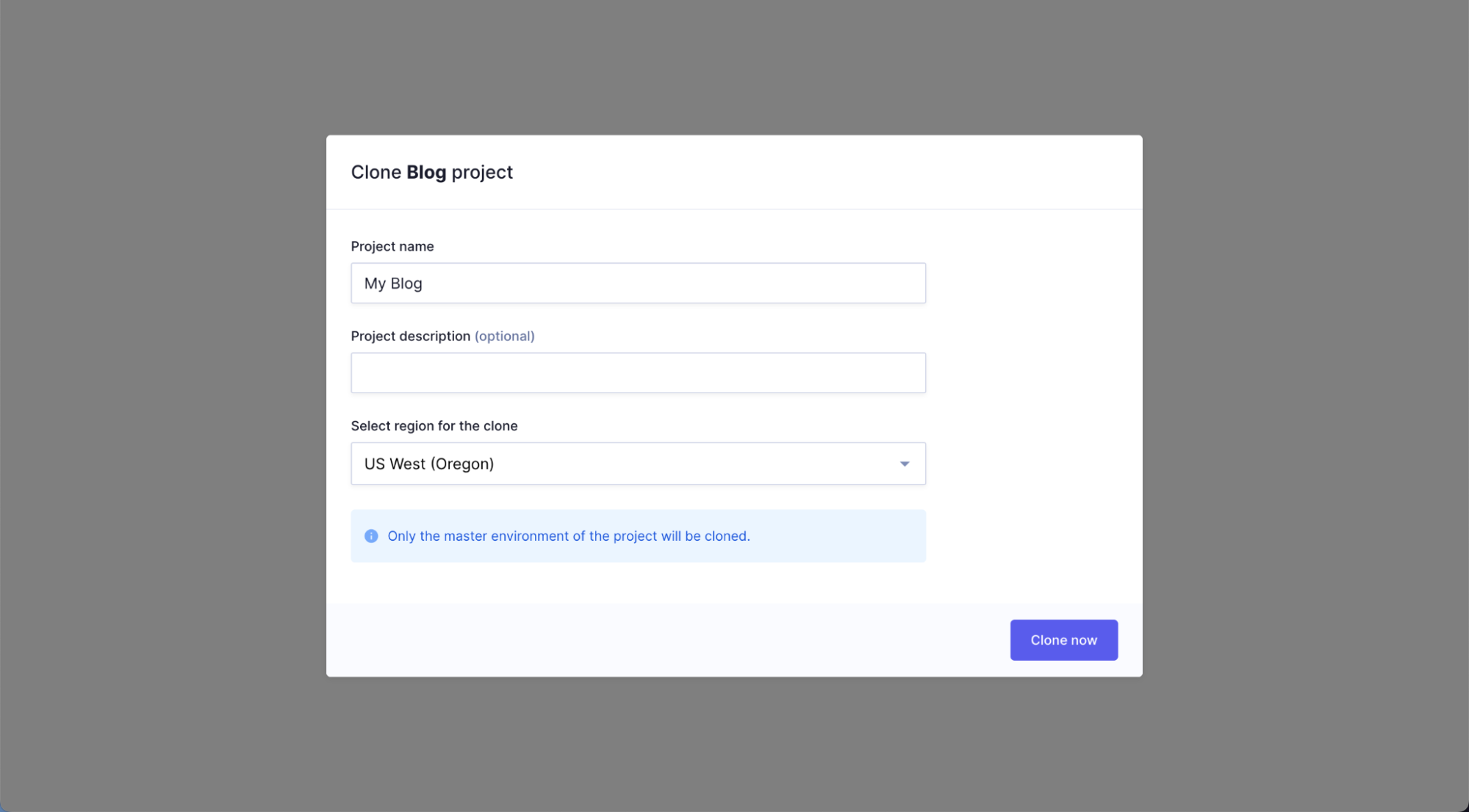Click the blue info circle icon
This screenshot has width=1469, height=812.
point(371,536)
